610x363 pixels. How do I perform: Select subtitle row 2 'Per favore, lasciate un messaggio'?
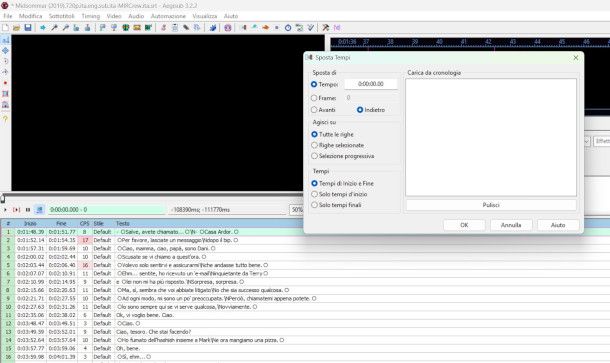tap(305, 240)
